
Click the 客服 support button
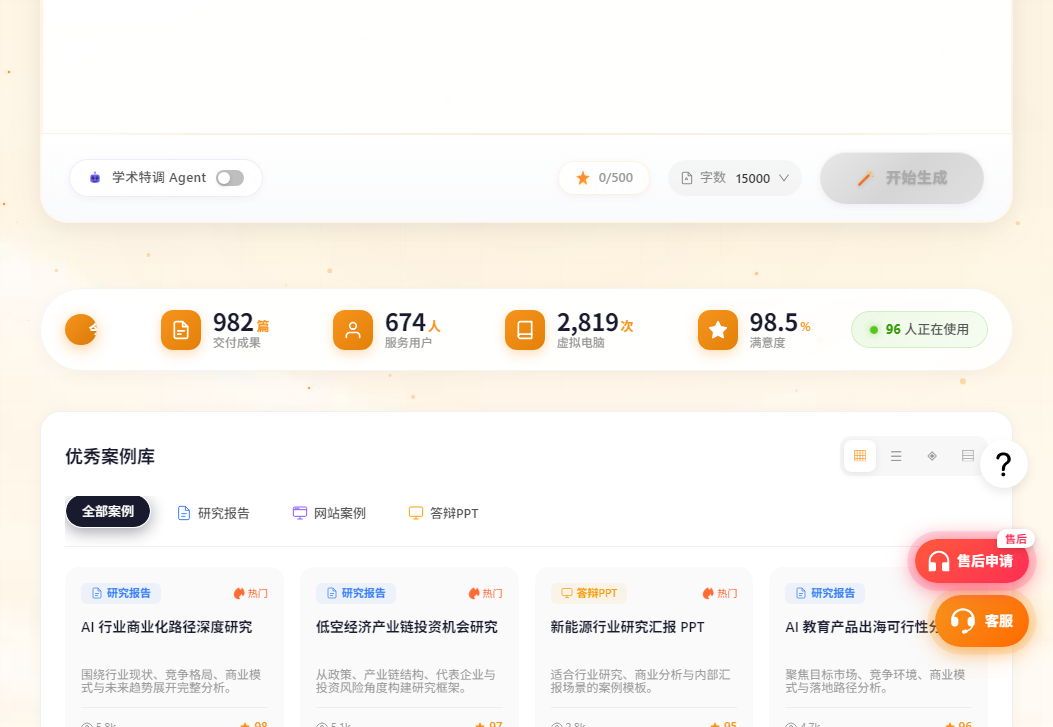[x=982, y=621]
